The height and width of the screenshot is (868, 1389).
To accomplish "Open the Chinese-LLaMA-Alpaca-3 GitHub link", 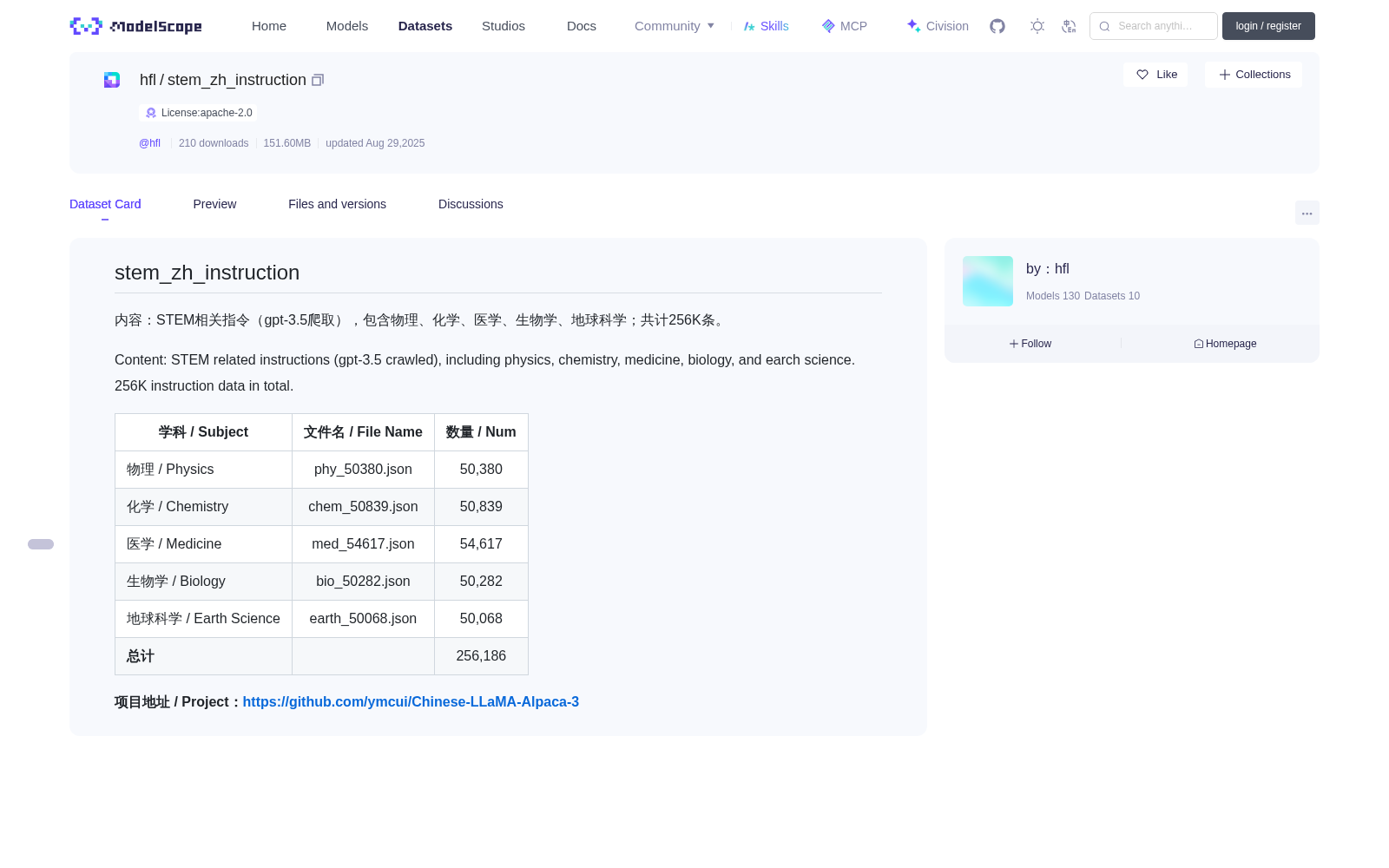I will pyautogui.click(x=411, y=701).
